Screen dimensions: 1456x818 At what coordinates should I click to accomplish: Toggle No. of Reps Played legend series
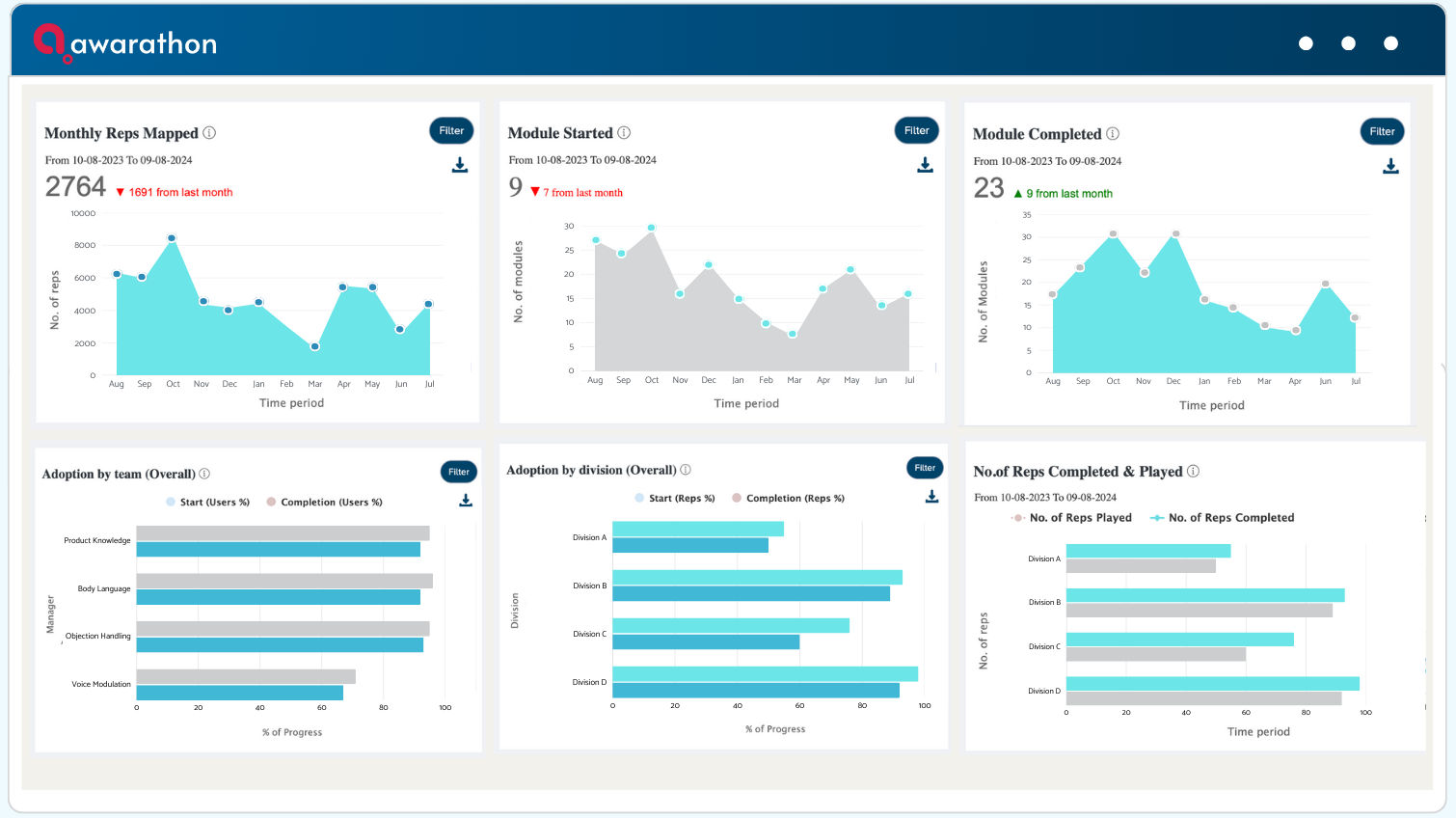(x=1071, y=518)
